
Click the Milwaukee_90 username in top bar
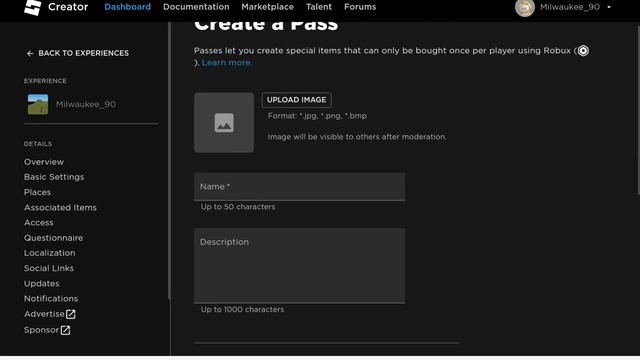coord(570,7)
